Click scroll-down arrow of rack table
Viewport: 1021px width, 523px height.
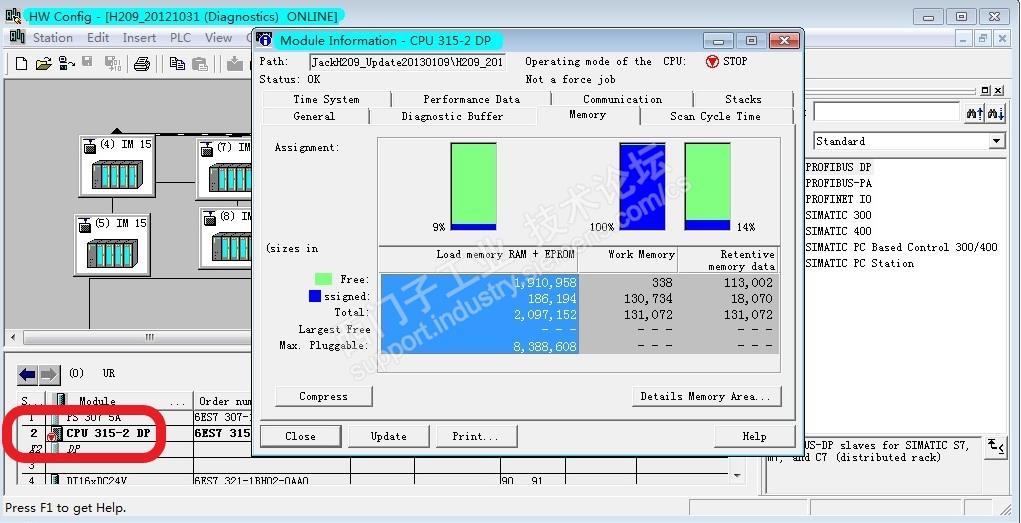pos(736,476)
